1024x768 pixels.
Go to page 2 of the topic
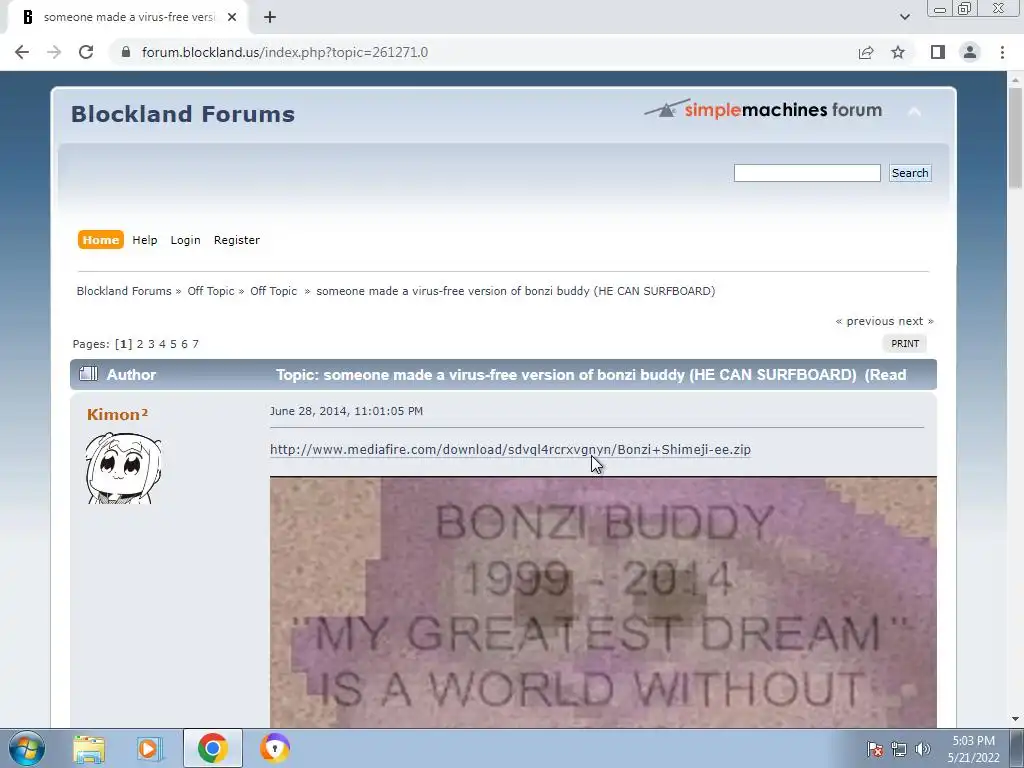(x=140, y=344)
